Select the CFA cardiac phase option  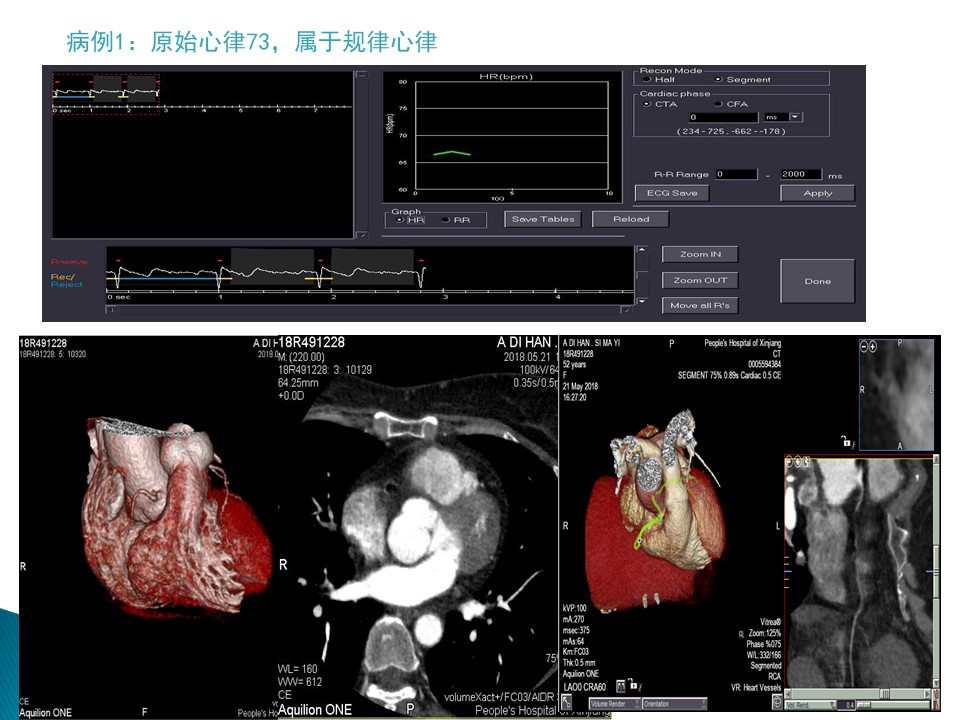717,103
